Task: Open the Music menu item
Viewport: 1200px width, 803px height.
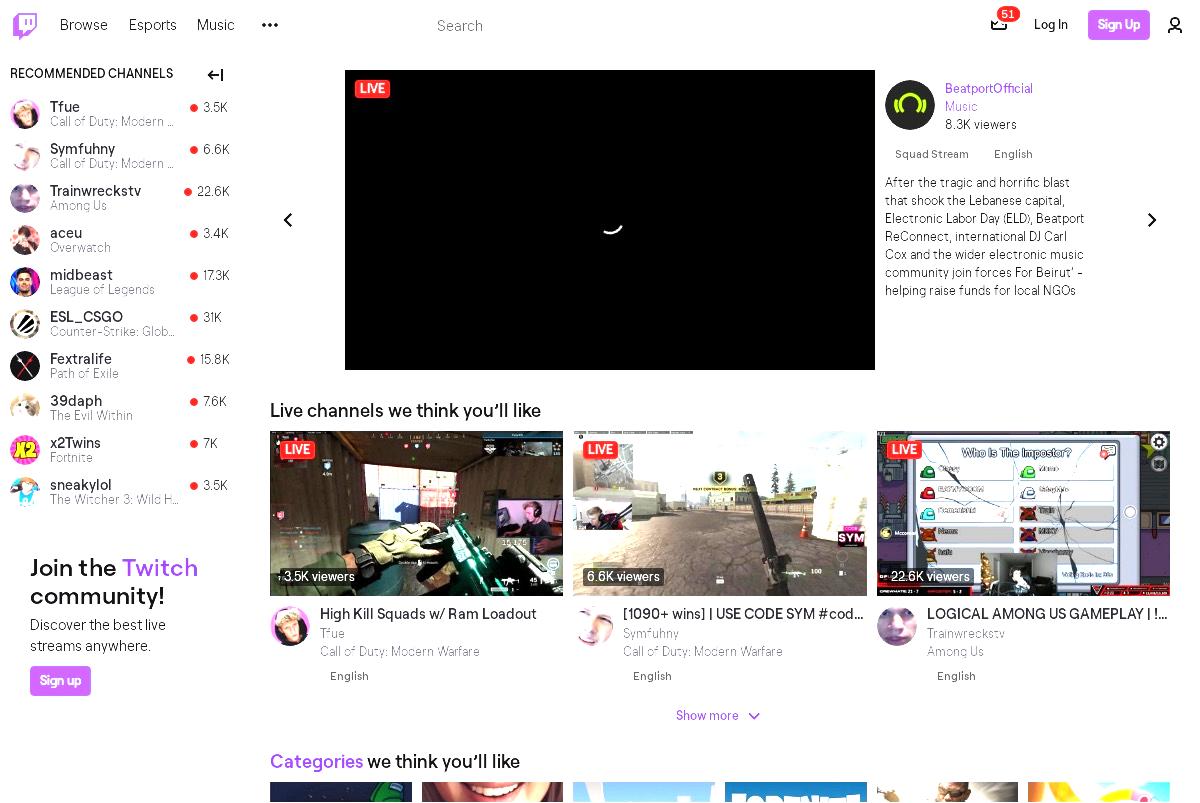Action: click(x=216, y=25)
